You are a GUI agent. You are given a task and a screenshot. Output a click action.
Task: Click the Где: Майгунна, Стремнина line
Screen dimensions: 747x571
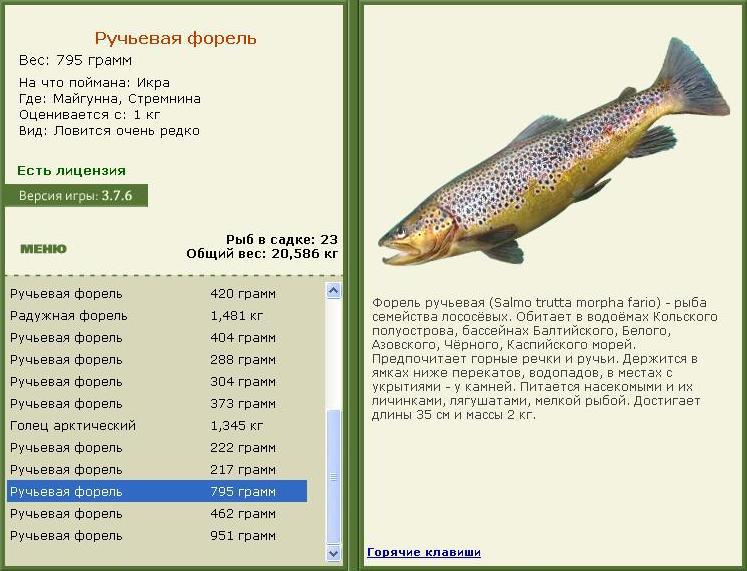point(110,99)
